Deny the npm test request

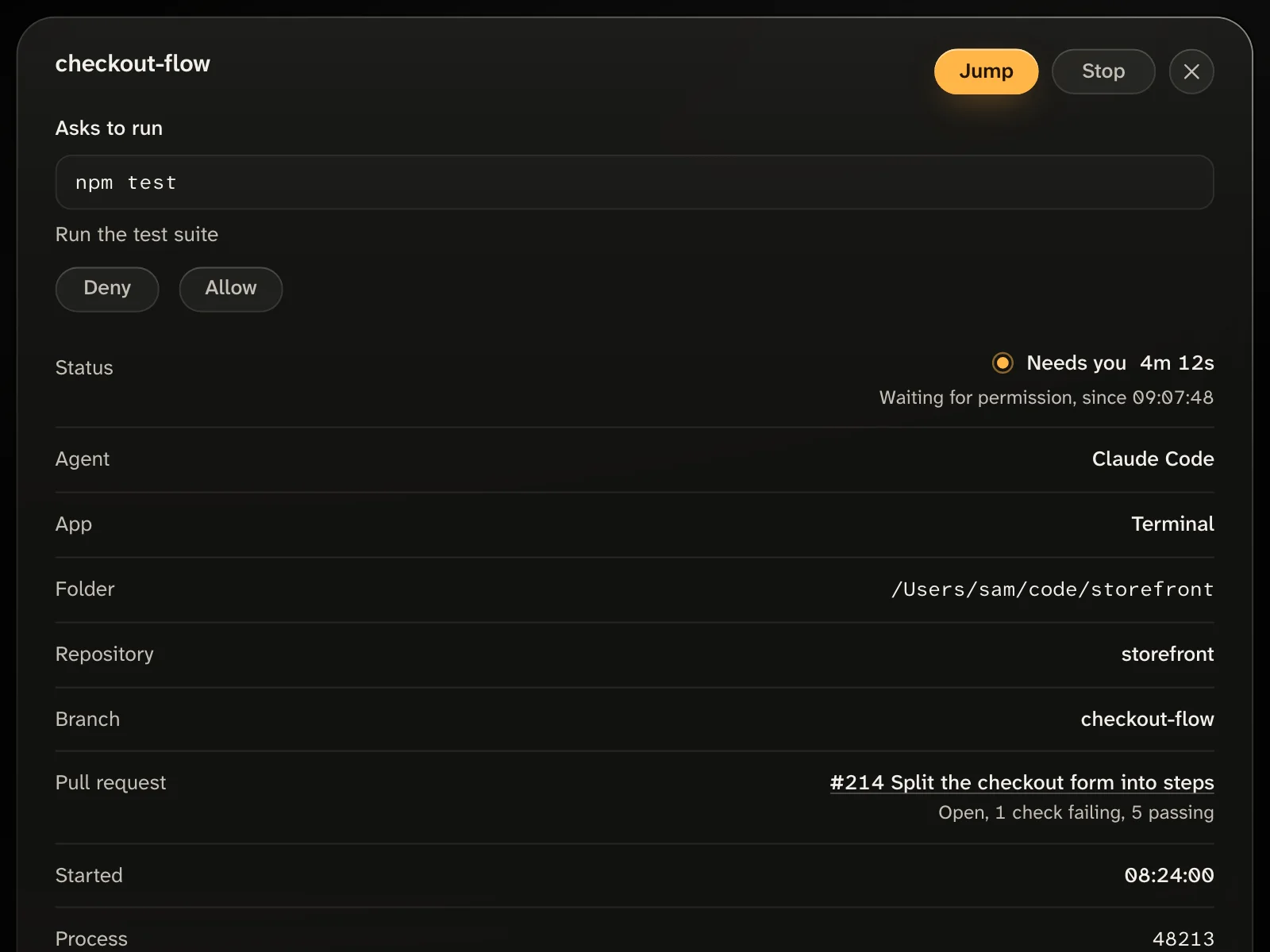pos(107,289)
